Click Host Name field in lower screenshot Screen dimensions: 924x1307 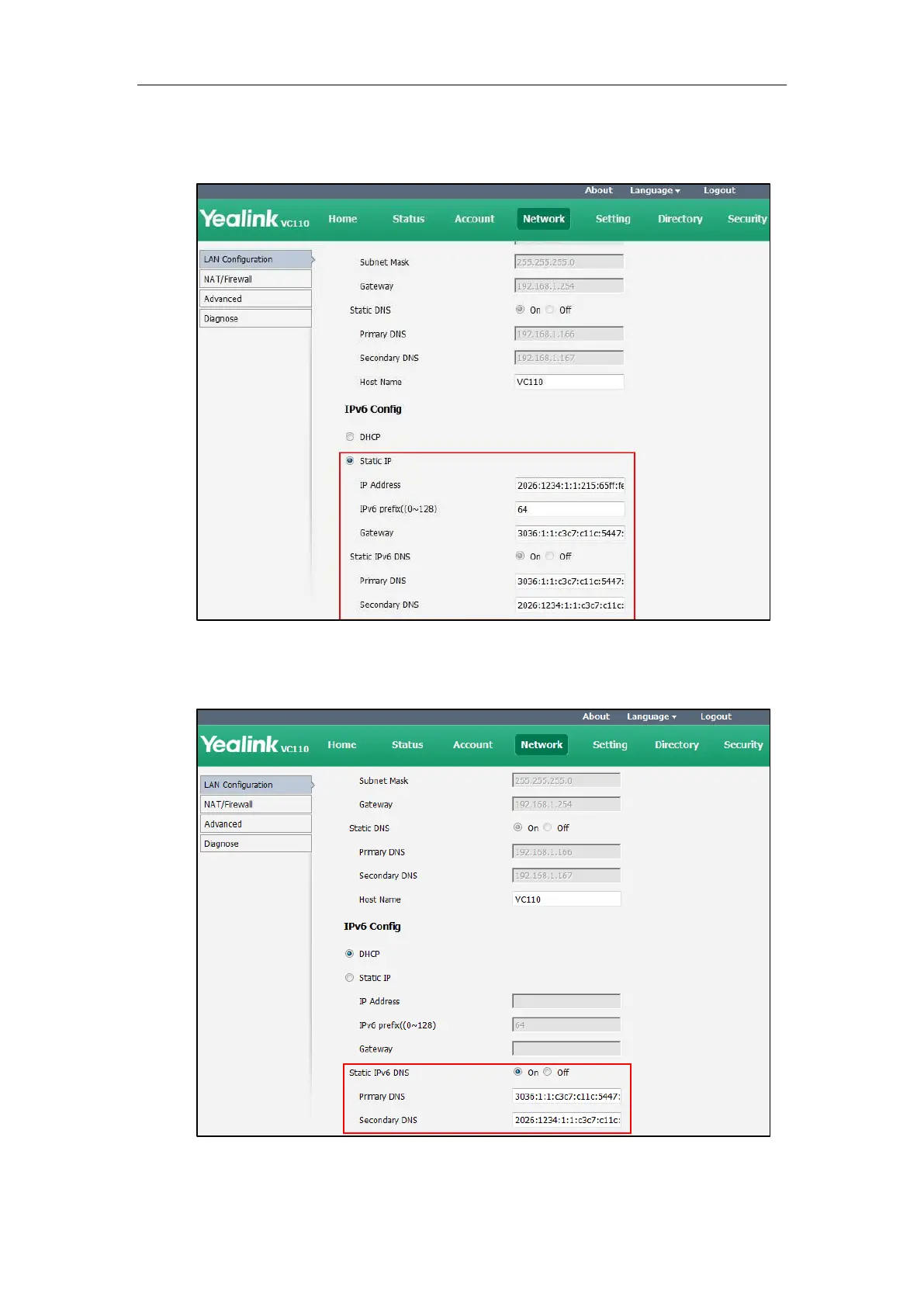coord(566,899)
